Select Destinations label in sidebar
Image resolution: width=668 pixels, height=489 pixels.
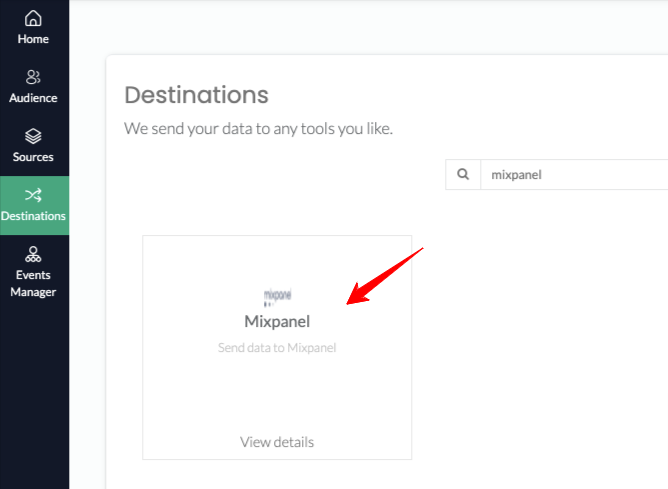33,216
